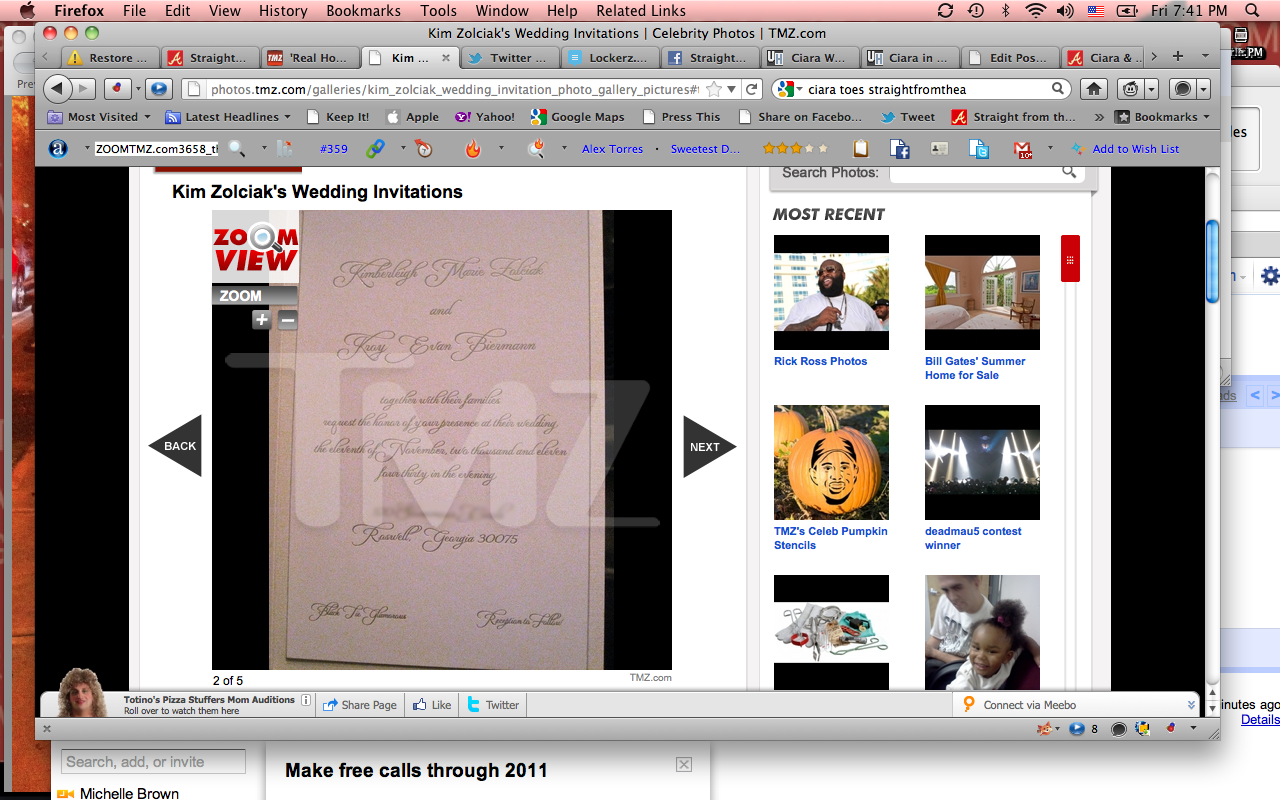The image size is (1280, 800).
Task: Bookmark this page with the star icon
Action: point(714,89)
